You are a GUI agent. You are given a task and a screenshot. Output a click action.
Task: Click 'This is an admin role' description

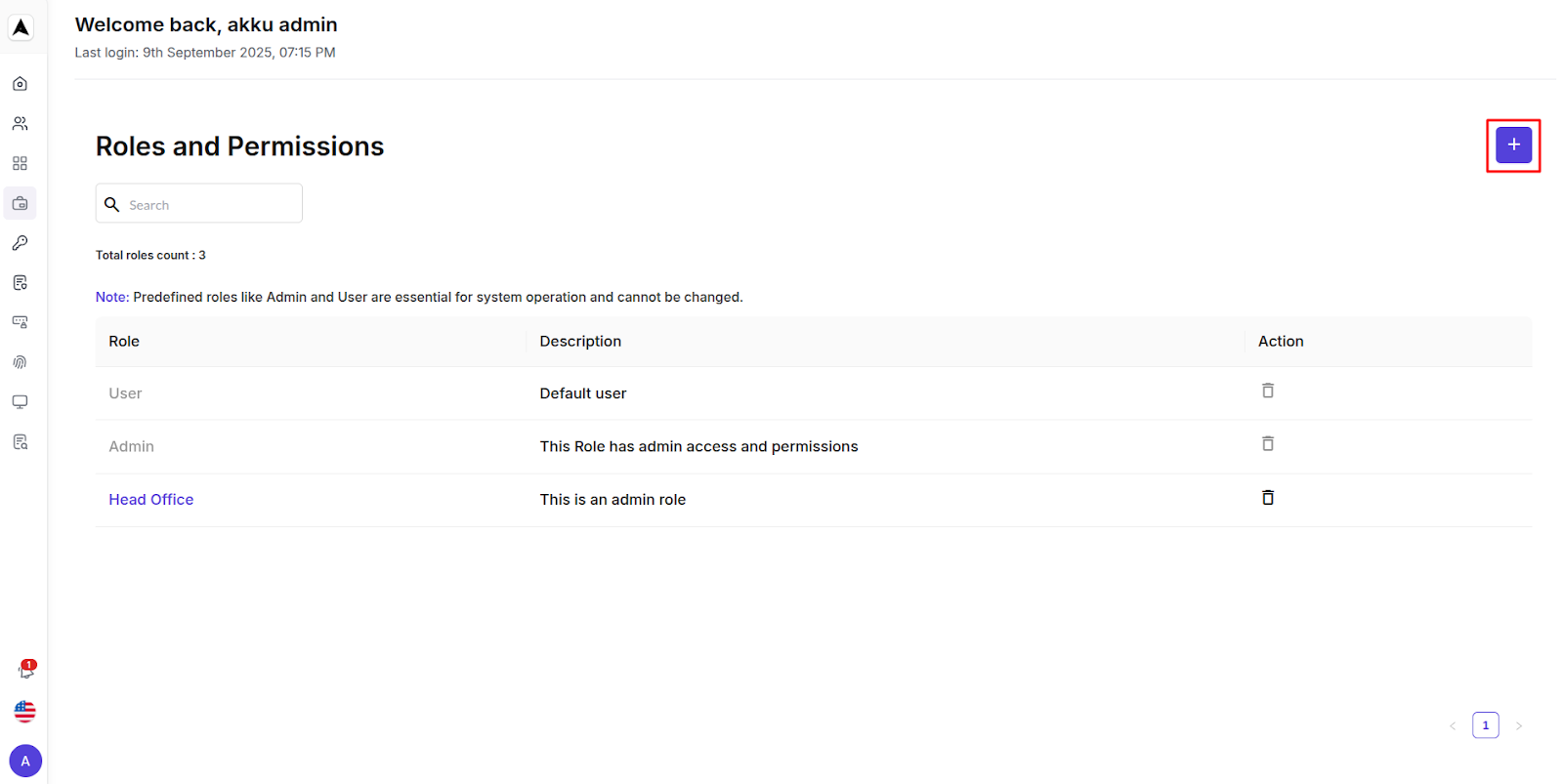[x=613, y=500]
